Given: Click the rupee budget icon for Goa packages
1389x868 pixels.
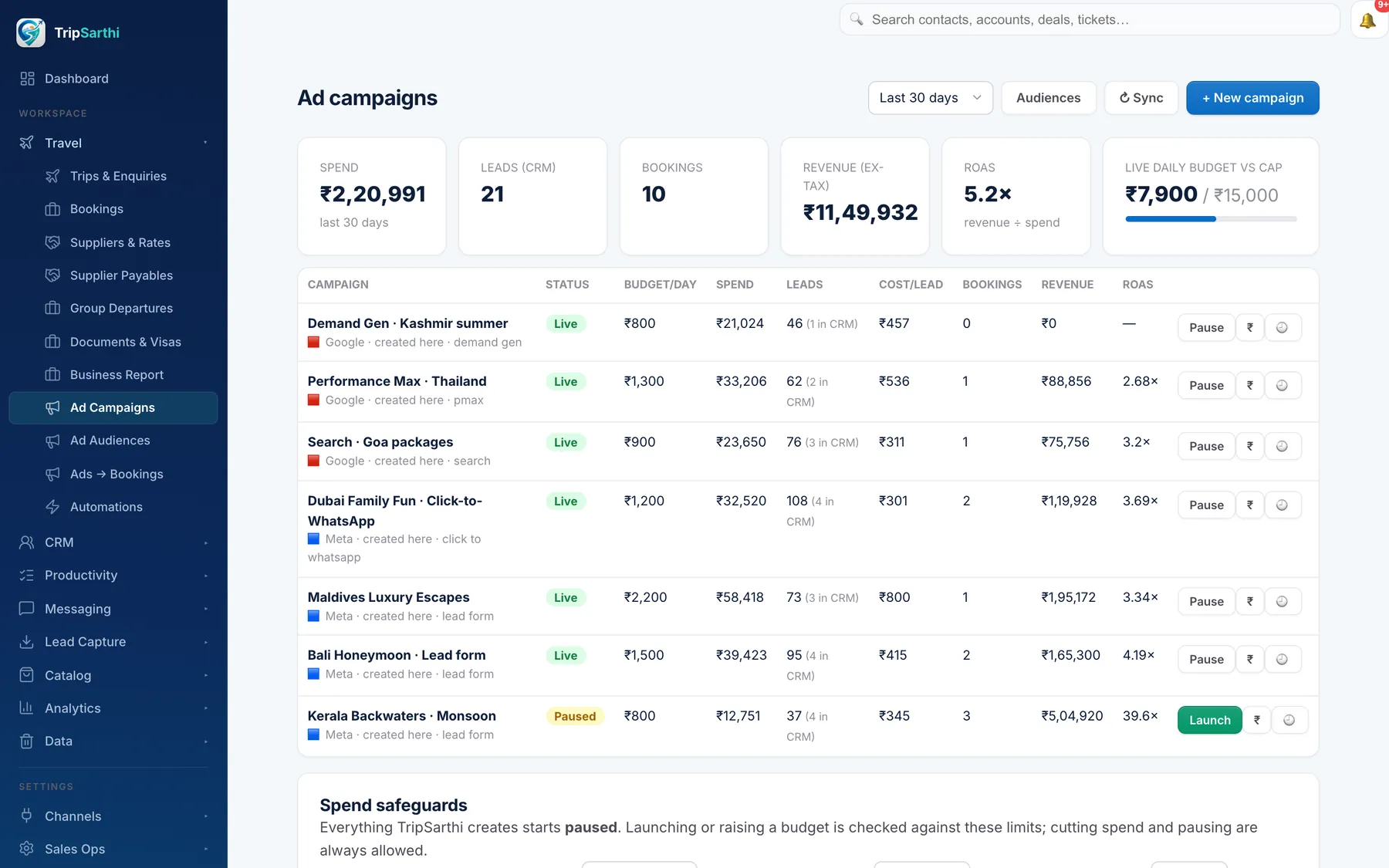Looking at the screenshot, I should point(1250,446).
